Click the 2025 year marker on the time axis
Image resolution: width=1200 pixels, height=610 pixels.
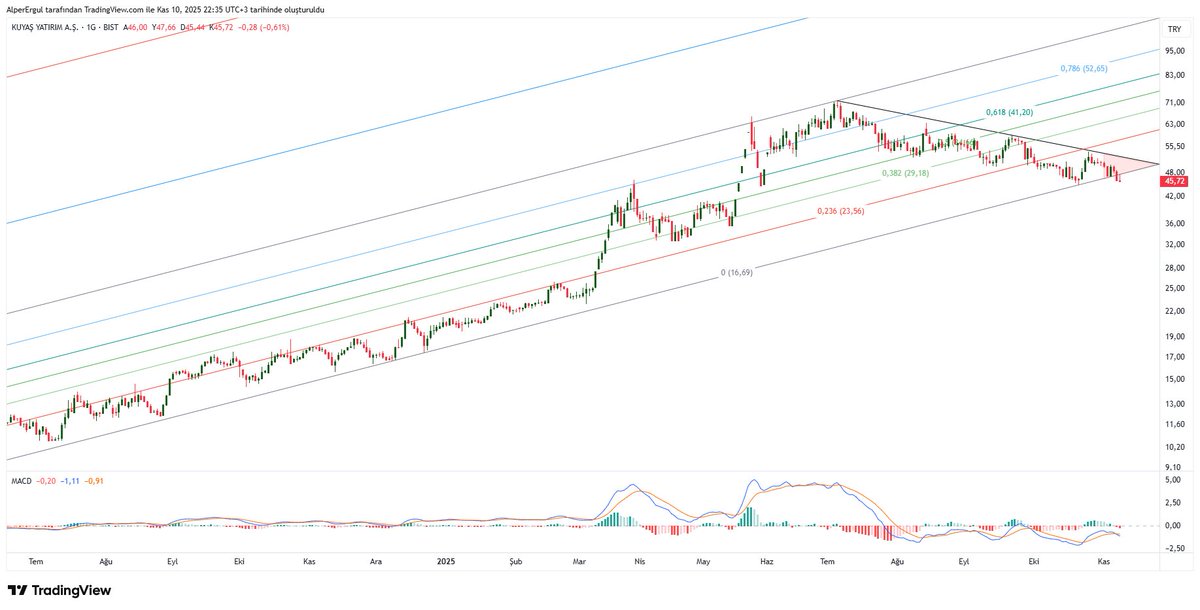[x=446, y=563]
